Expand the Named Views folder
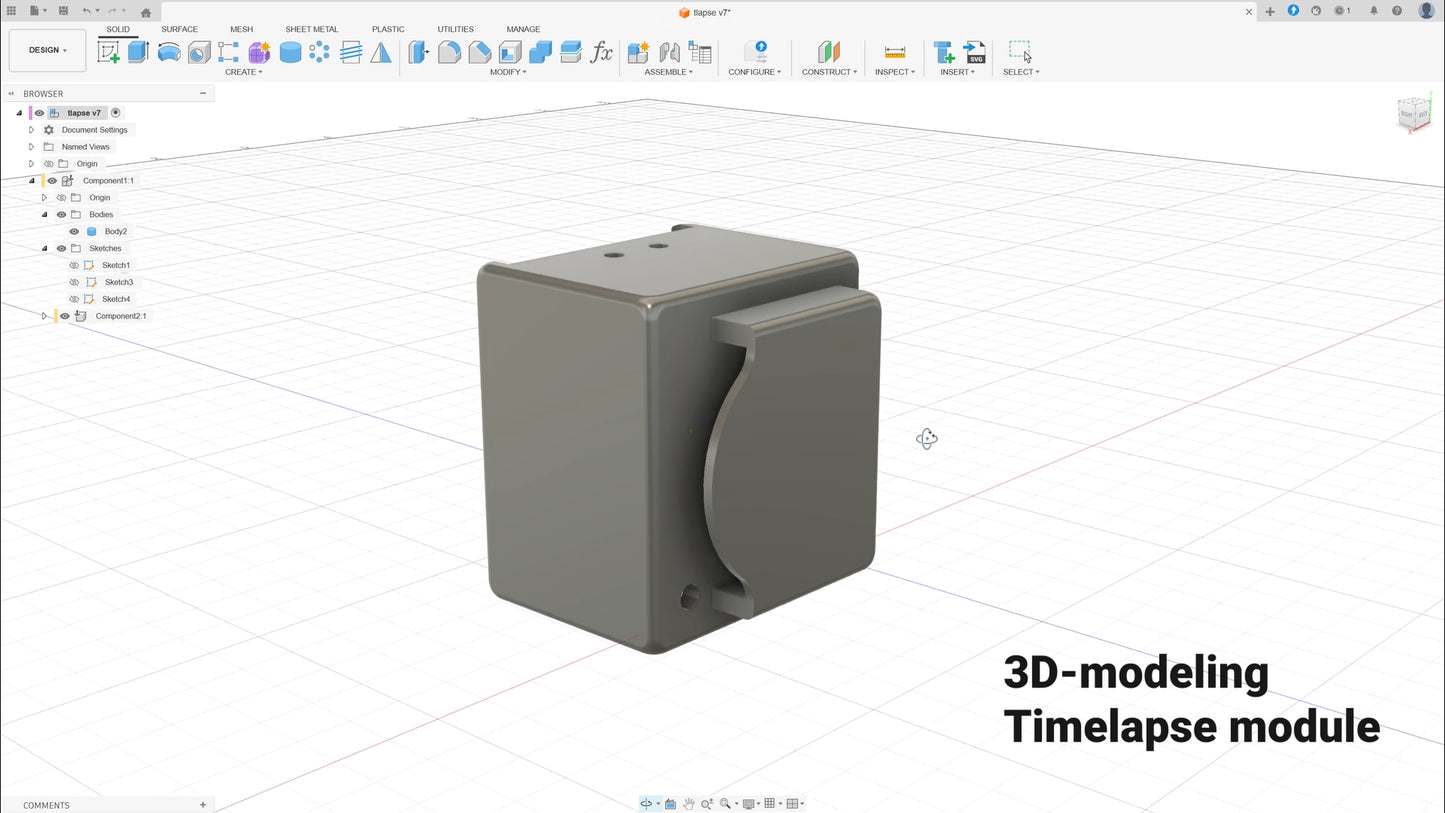Image resolution: width=1445 pixels, height=813 pixels. pos(31,146)
